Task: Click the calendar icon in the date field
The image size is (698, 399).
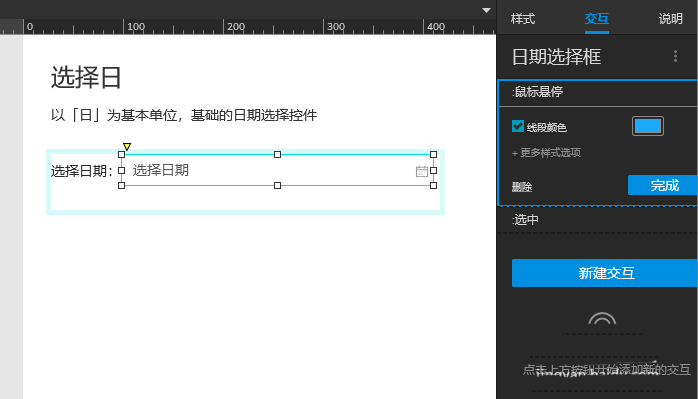Action: 422,171
